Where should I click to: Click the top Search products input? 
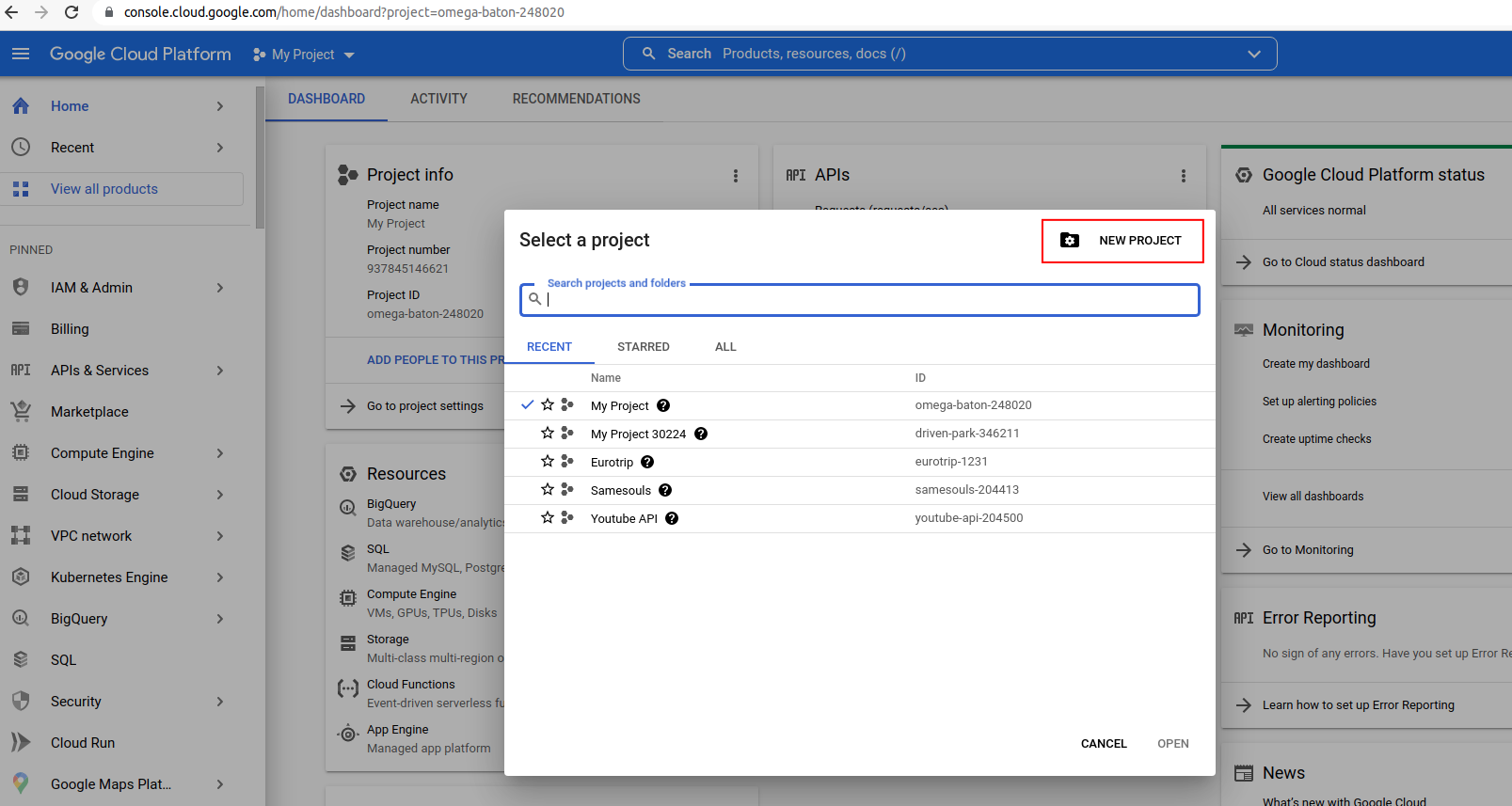[950, 54]
